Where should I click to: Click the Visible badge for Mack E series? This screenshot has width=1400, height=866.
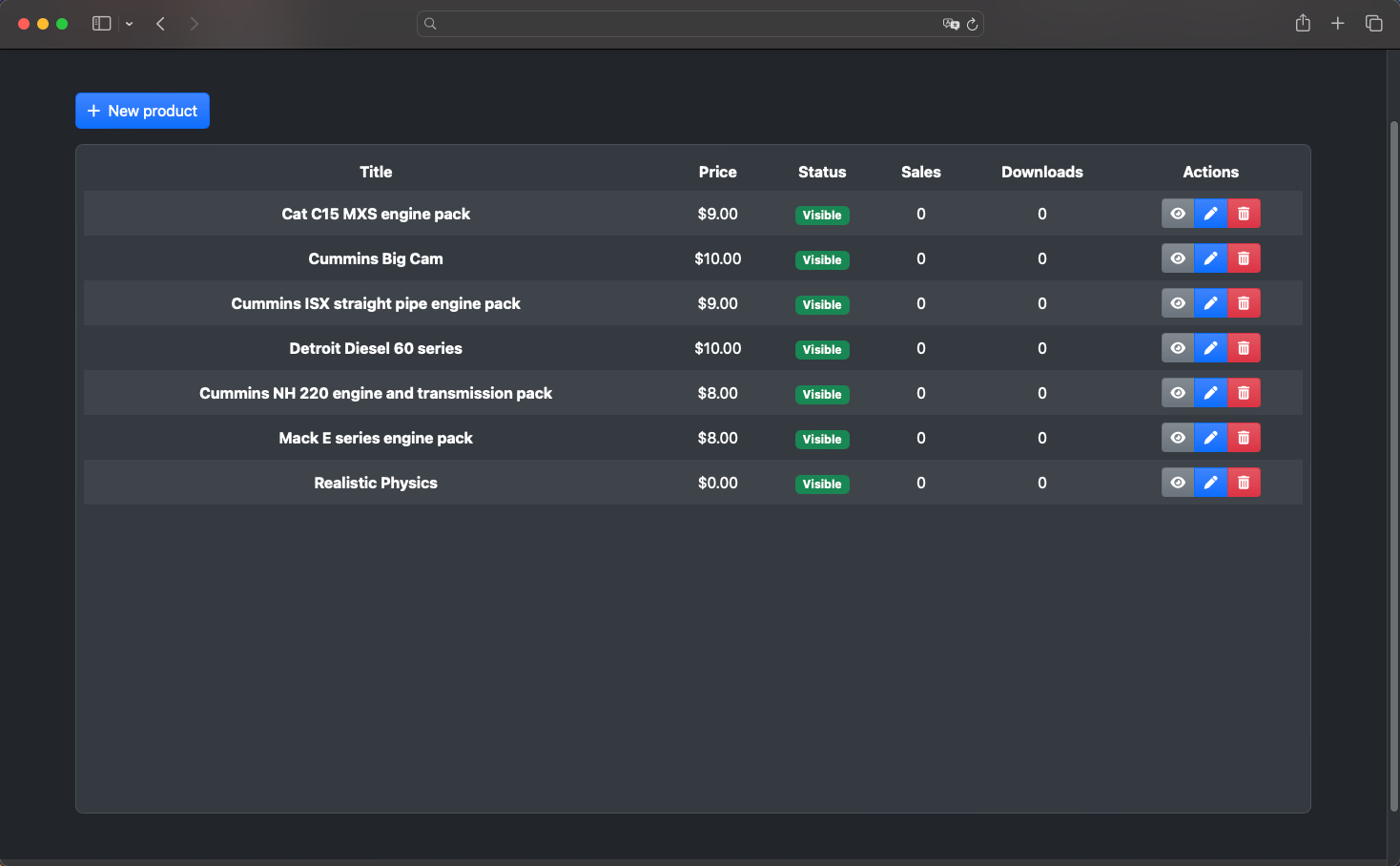(822, 439)
